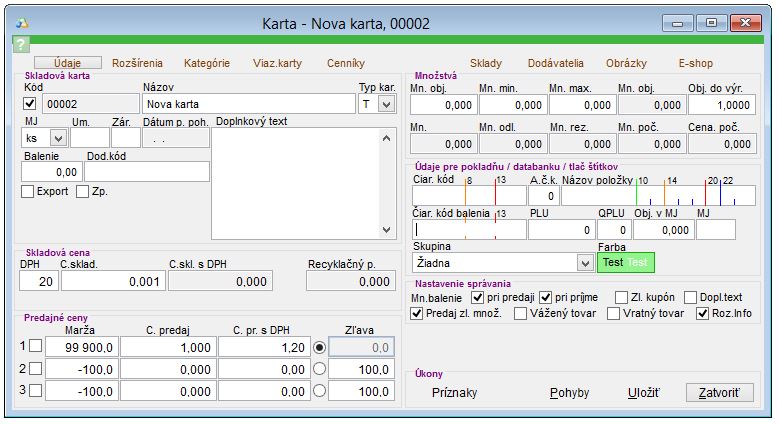Click the green question mark help icon
Viewport: 778px width, 424px height.
click(x=21, y=45)
